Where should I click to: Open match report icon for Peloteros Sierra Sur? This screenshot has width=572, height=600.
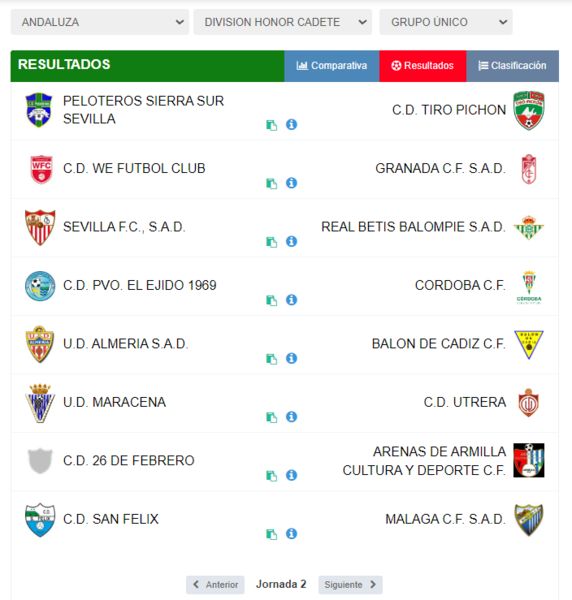coord(272,125)
